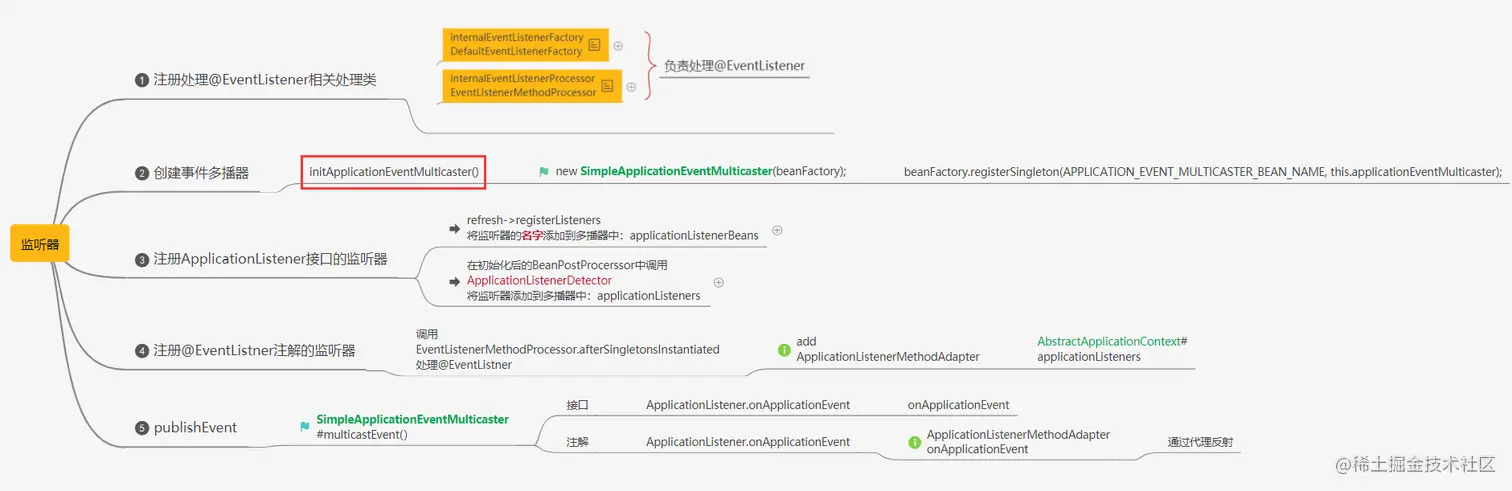Click the SimpleApplicationEventMulticaster #multicastEvent() text
1512x491 pixels.
click(412, 427)
